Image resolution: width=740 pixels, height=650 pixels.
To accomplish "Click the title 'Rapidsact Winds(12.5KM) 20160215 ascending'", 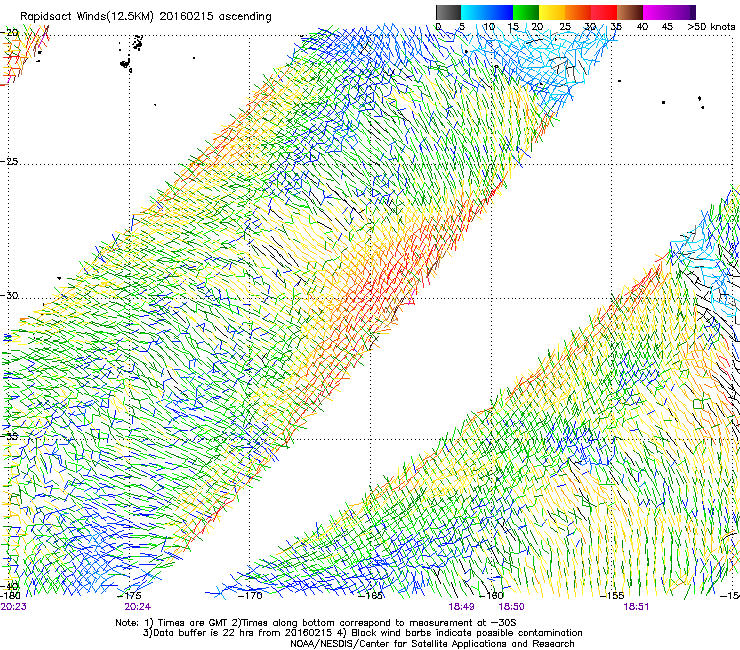I will (x=146, y=17).
